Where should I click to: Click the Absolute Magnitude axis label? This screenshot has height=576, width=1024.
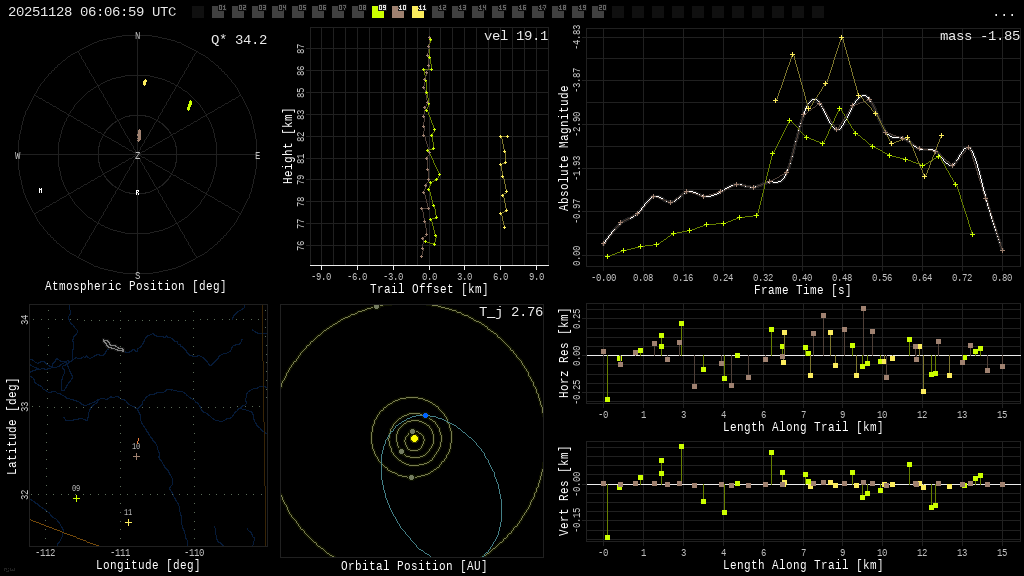click(563, 148)
